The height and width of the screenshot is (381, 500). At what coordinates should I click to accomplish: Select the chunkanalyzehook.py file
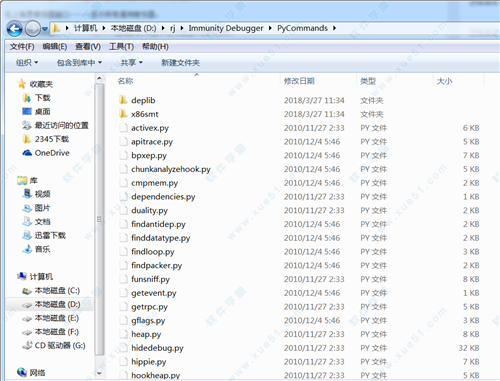pyautogui.click(x=165, y=169)
